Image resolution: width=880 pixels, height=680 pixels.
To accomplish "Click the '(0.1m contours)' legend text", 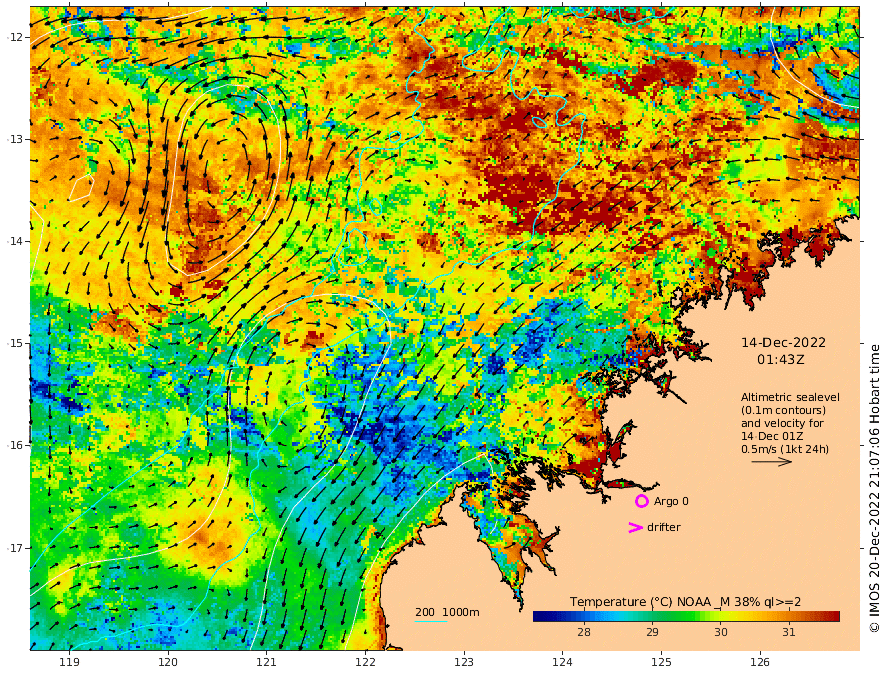I will pyautogui.click(x=783, y=410).
